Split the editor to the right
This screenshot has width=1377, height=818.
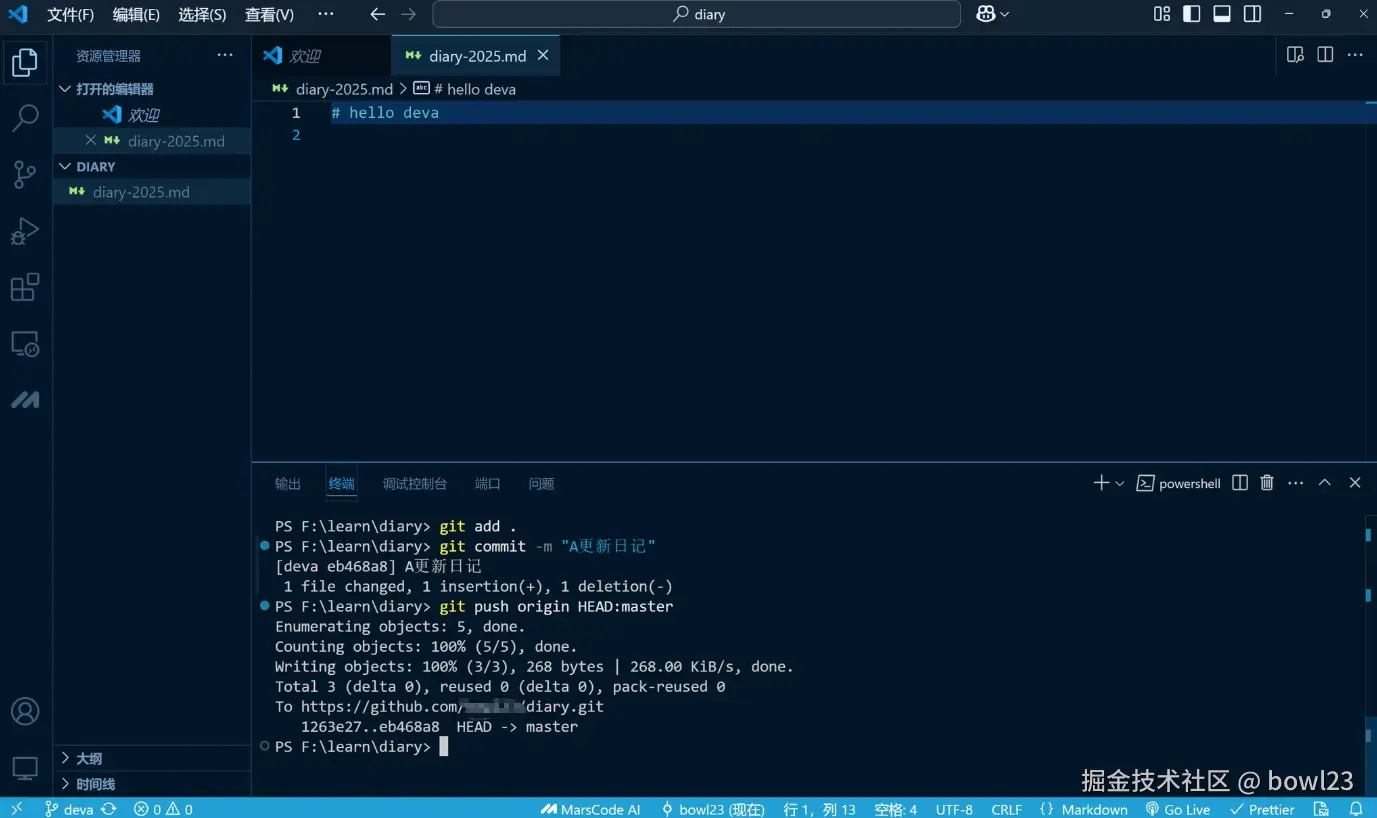(1325, 55)
